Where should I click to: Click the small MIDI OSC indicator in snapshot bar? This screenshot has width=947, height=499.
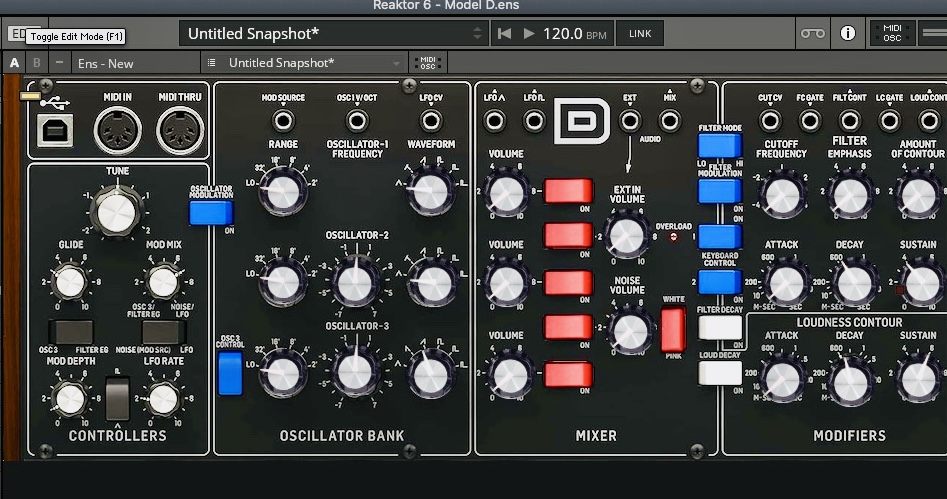click(x=428, y=63)
